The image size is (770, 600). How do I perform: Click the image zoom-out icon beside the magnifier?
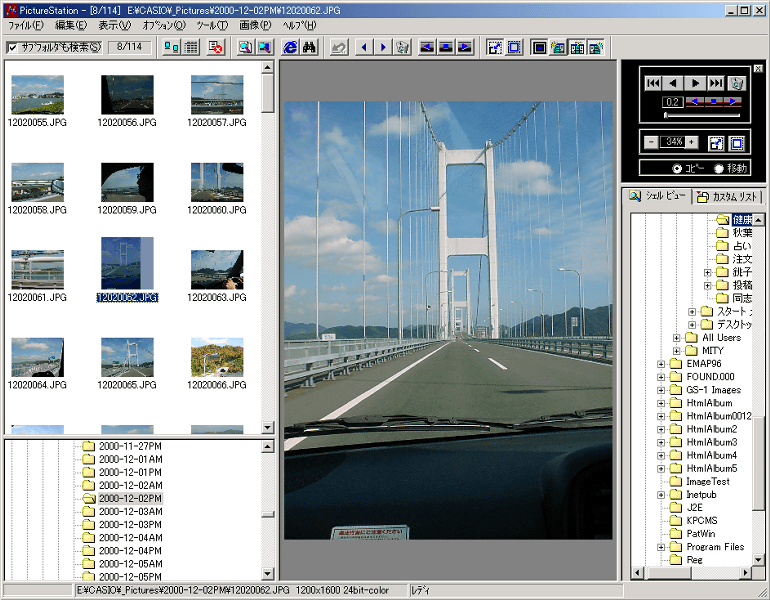(265, 47)
